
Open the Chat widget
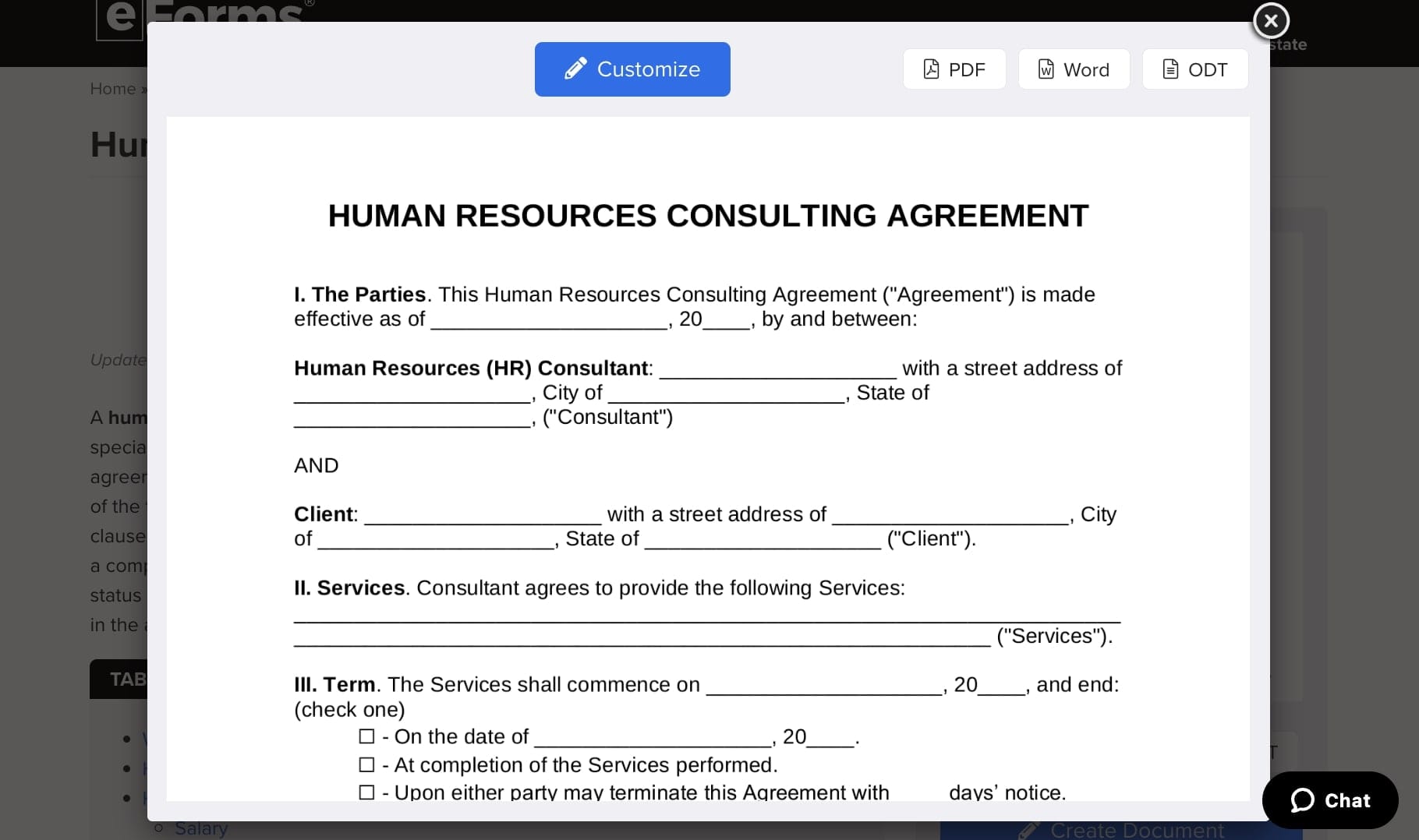[1329, 800]
